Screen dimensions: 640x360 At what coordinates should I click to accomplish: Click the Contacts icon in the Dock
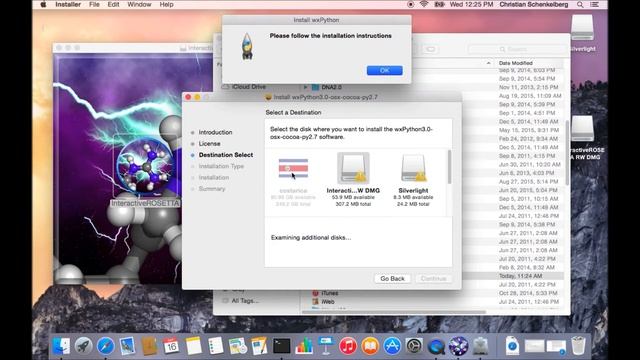149,346
